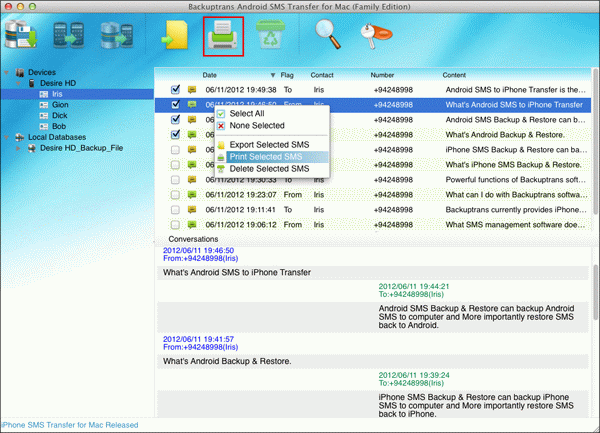Click green message icon of 19:23:07 row
The height and width of the screenshot is (433, 600).
pos(192,195)
